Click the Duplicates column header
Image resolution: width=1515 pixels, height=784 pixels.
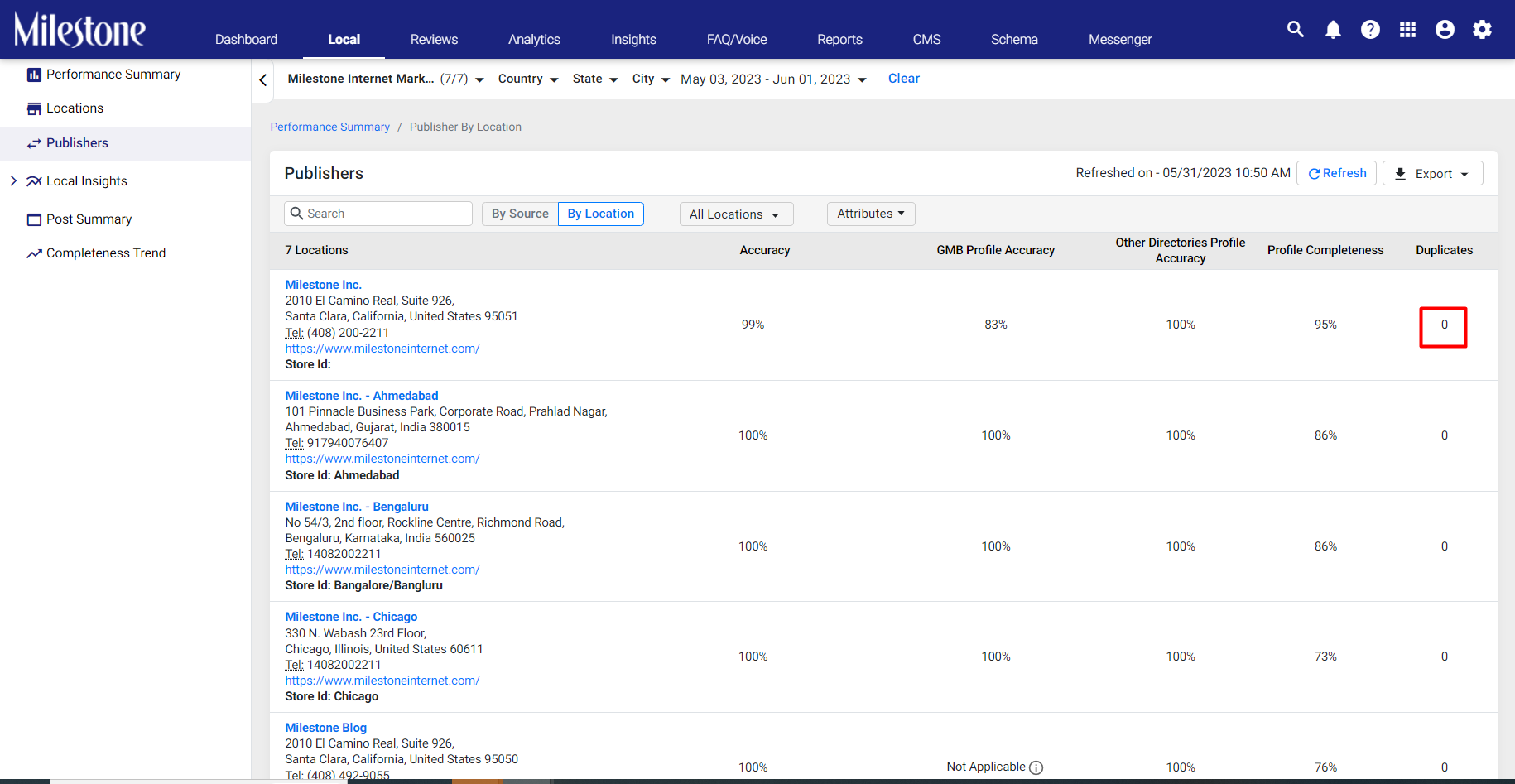tap(1445, 250)
